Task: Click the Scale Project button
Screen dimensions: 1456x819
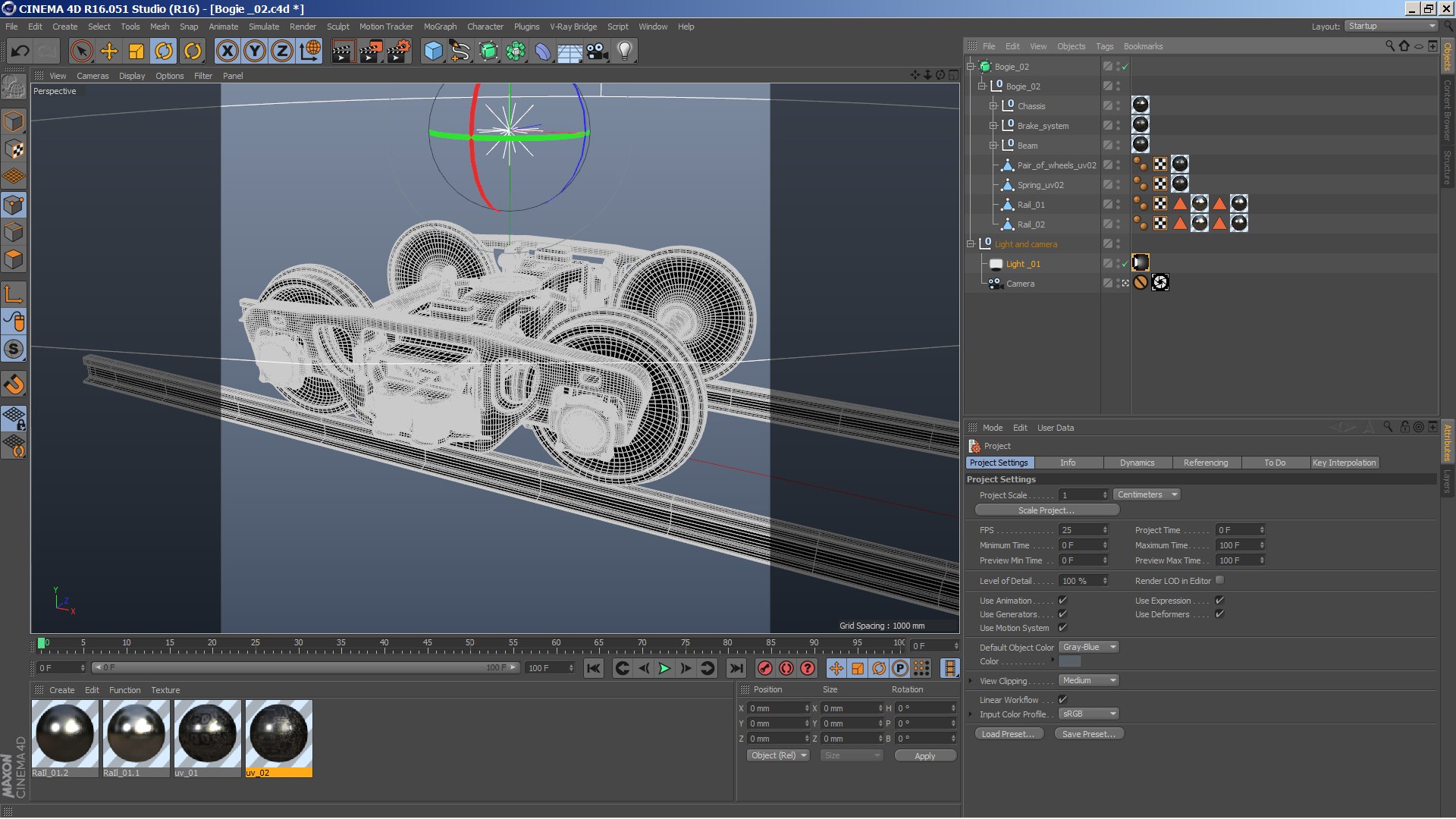Action: (x=1046, y=510)
